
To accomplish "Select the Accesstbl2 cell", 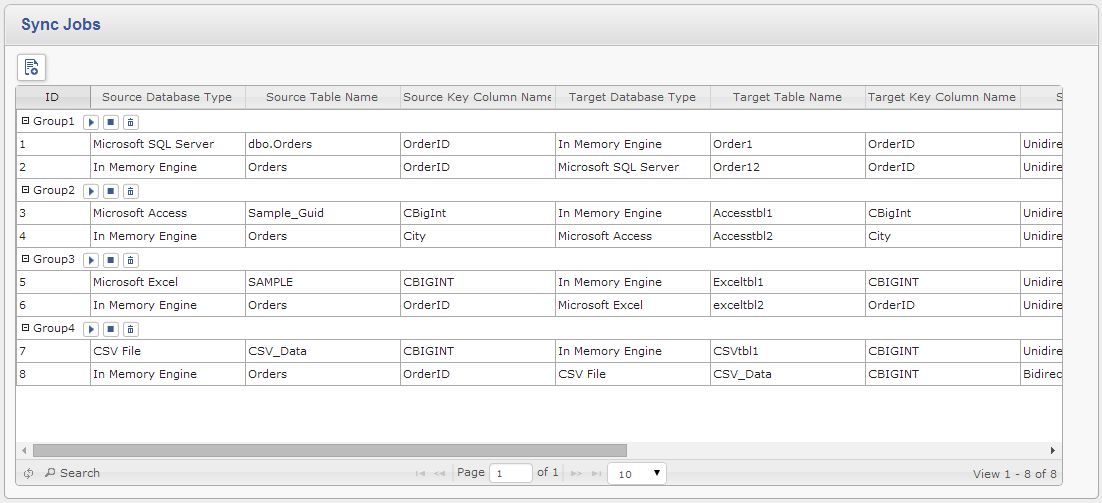I will pos(788,236).
